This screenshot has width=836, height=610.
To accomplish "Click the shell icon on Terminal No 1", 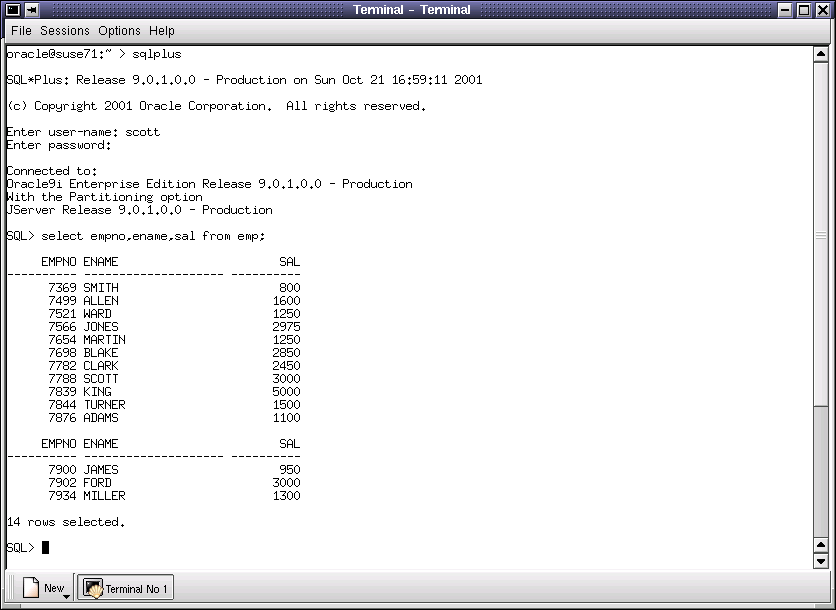I will [93, 588].
